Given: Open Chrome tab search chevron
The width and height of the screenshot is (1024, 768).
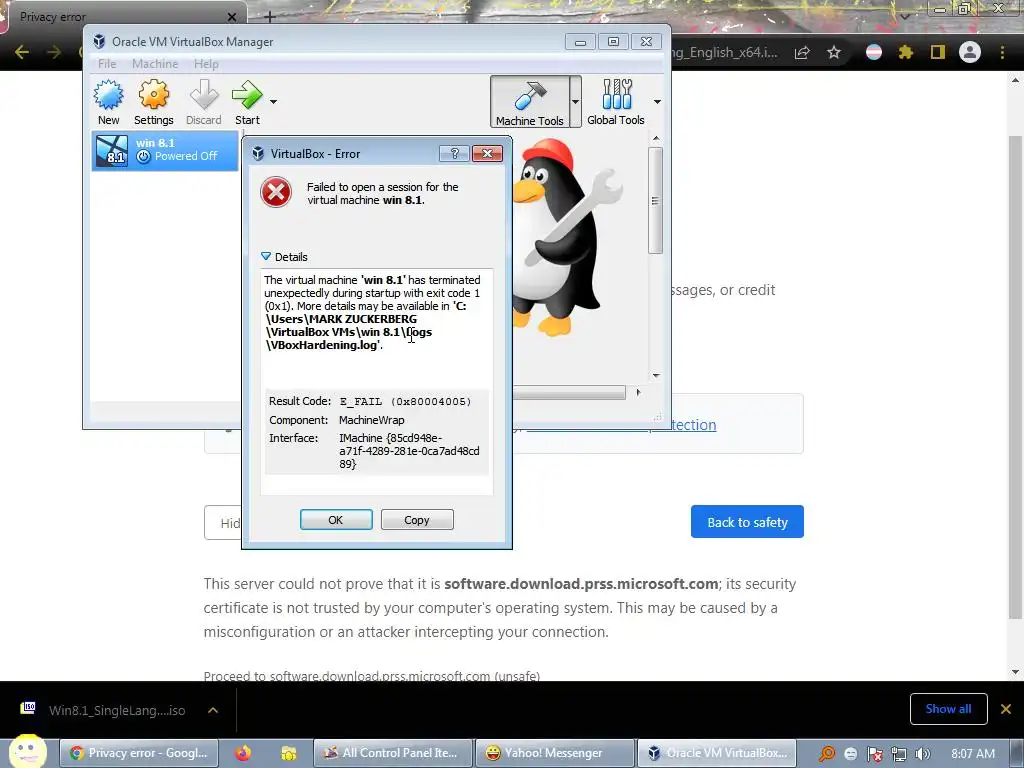Looking at the screenshot, I should click(904, 16).
